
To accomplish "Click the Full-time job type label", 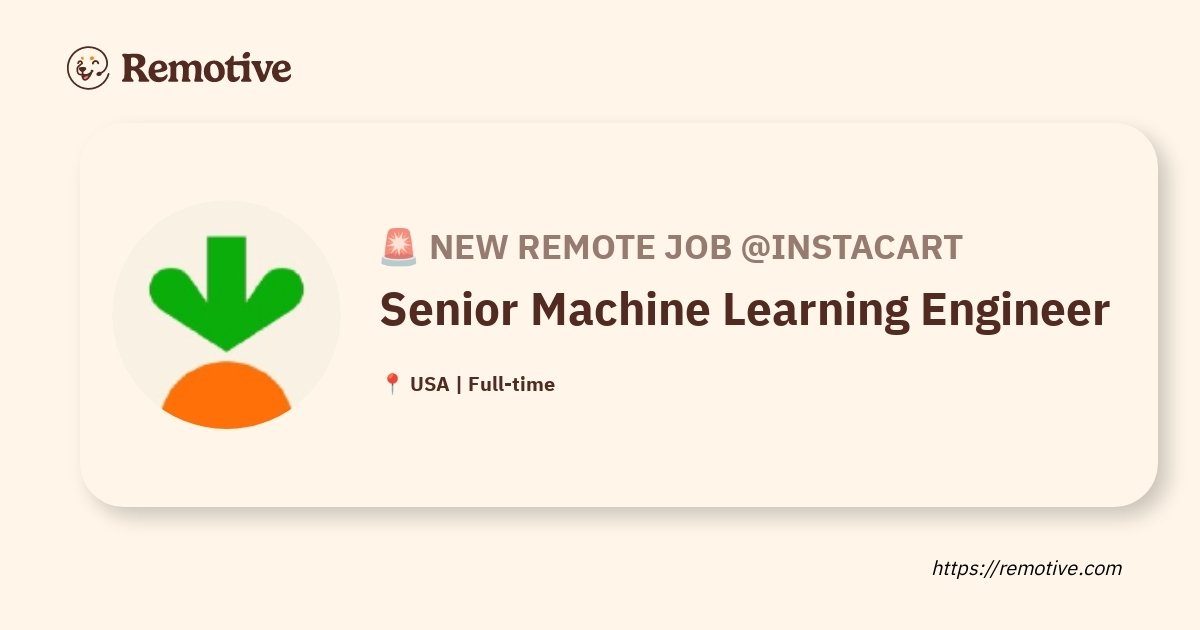I will click(x=511, y=384).
